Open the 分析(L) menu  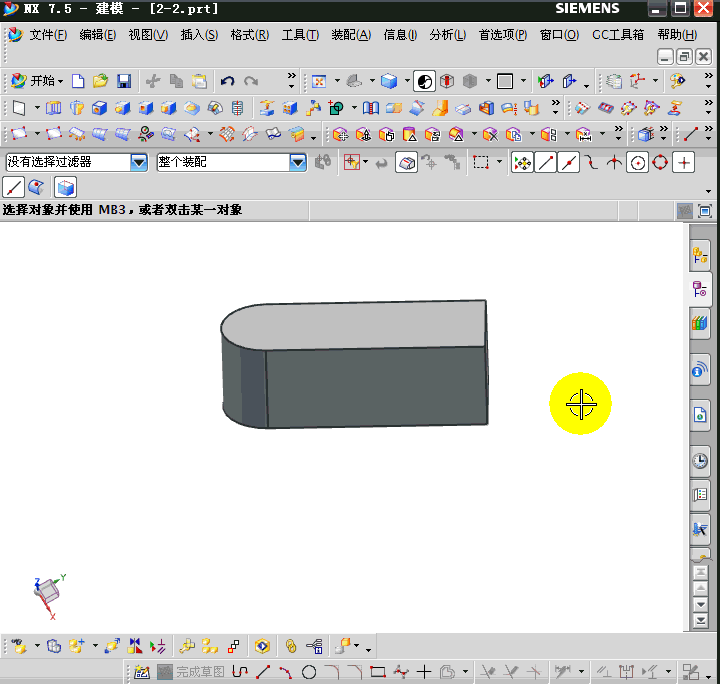coord(447,35)
